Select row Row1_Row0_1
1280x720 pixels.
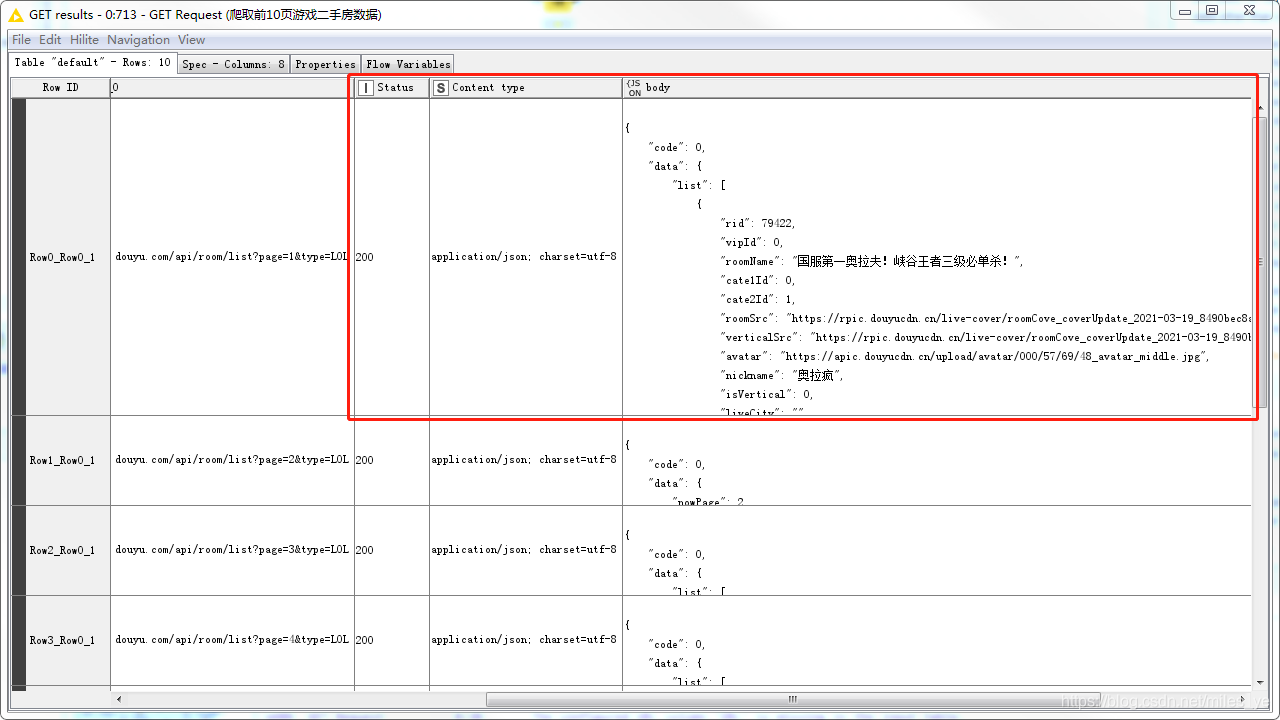(62, 460)
